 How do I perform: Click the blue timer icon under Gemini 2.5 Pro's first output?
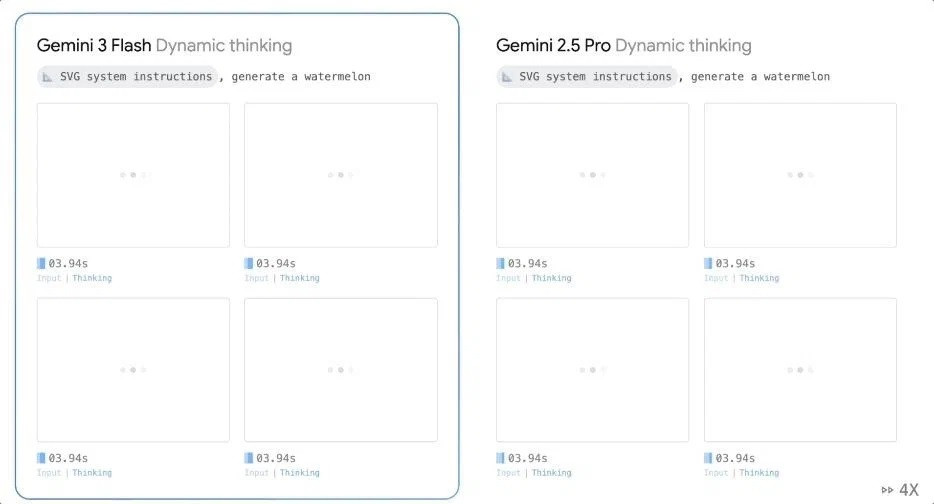click(501, 263)
